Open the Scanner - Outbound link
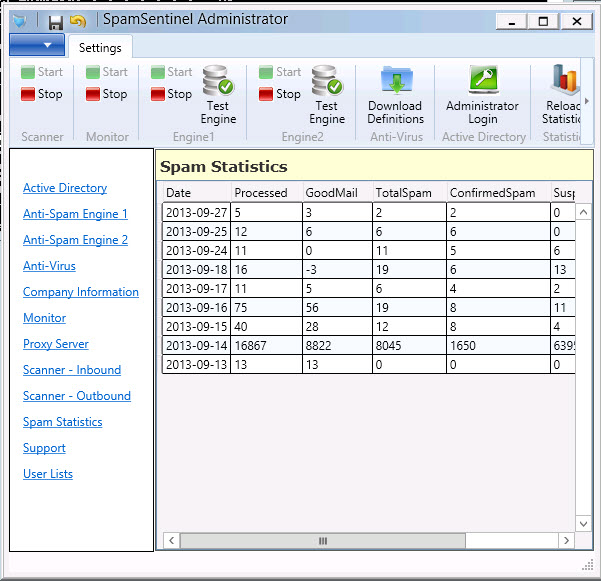The width and height of the screenshot is (601, 581). [x=77, y=396]
